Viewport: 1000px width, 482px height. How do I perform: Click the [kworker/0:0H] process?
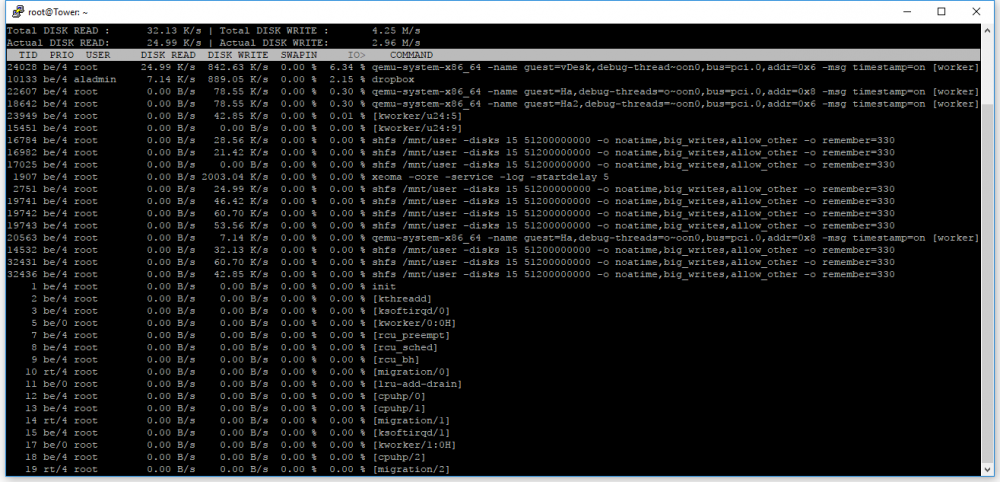[414, 323]
